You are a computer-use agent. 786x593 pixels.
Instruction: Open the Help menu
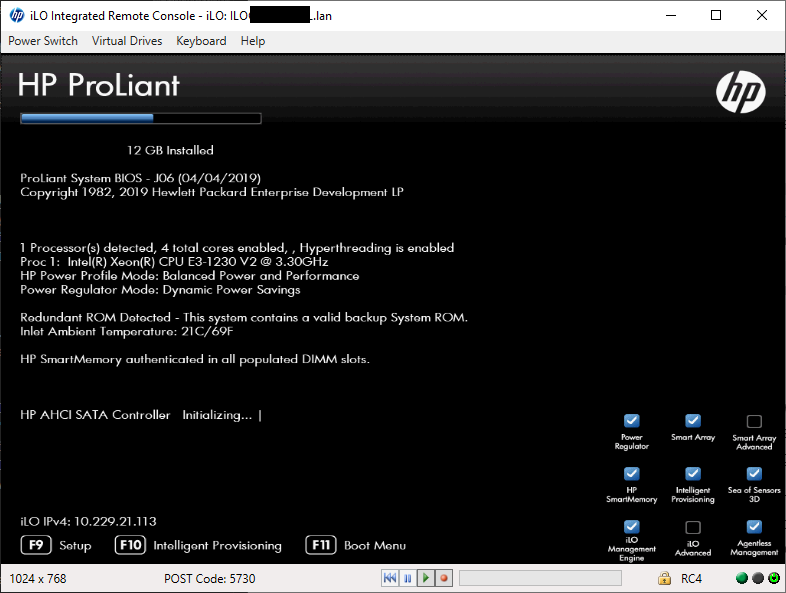[253, 41]
